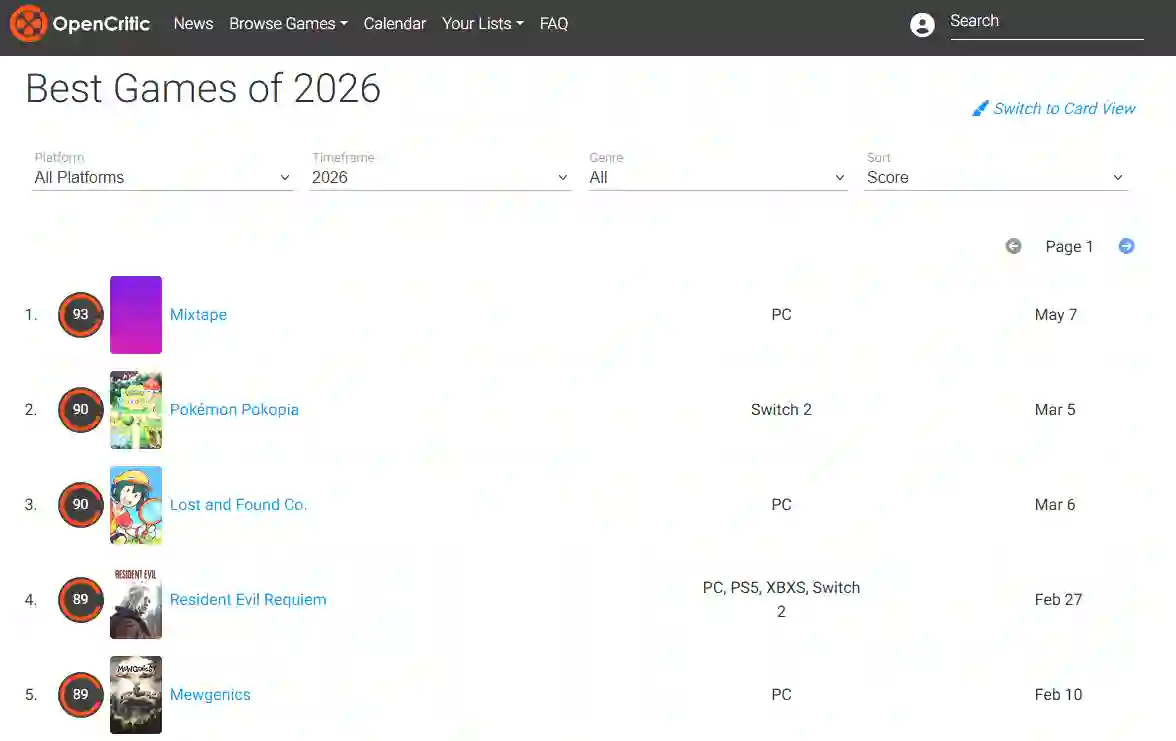Click PC platform text in Lost and Found row
The height and width of the screenshot is (741, 1176).
coord(781,505)
